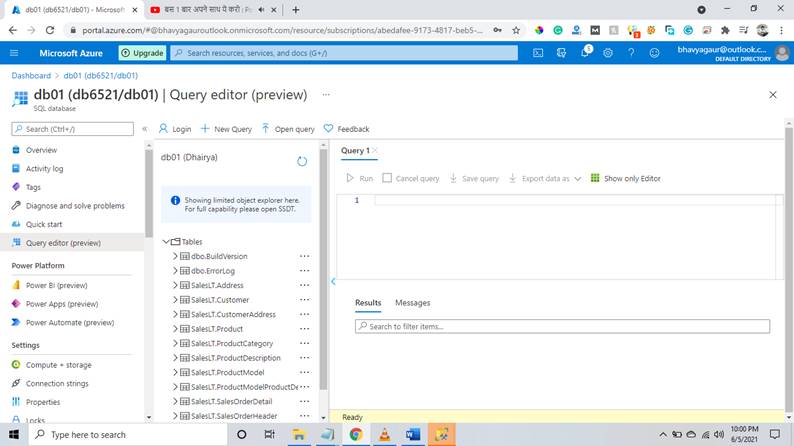Open more options for SalesLT.ProductCategory
The image size is (794, 446).
click(304, 343)
